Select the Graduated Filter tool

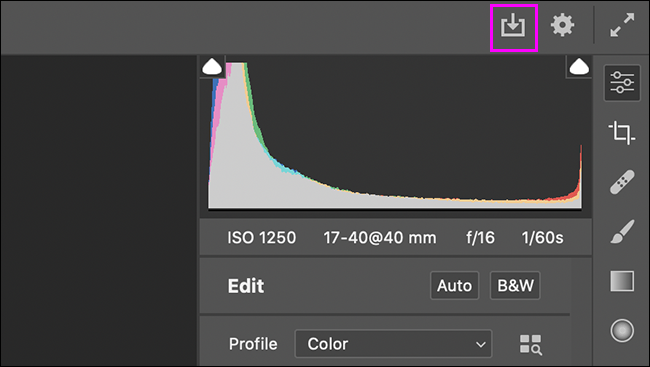[x=622, y=281]
